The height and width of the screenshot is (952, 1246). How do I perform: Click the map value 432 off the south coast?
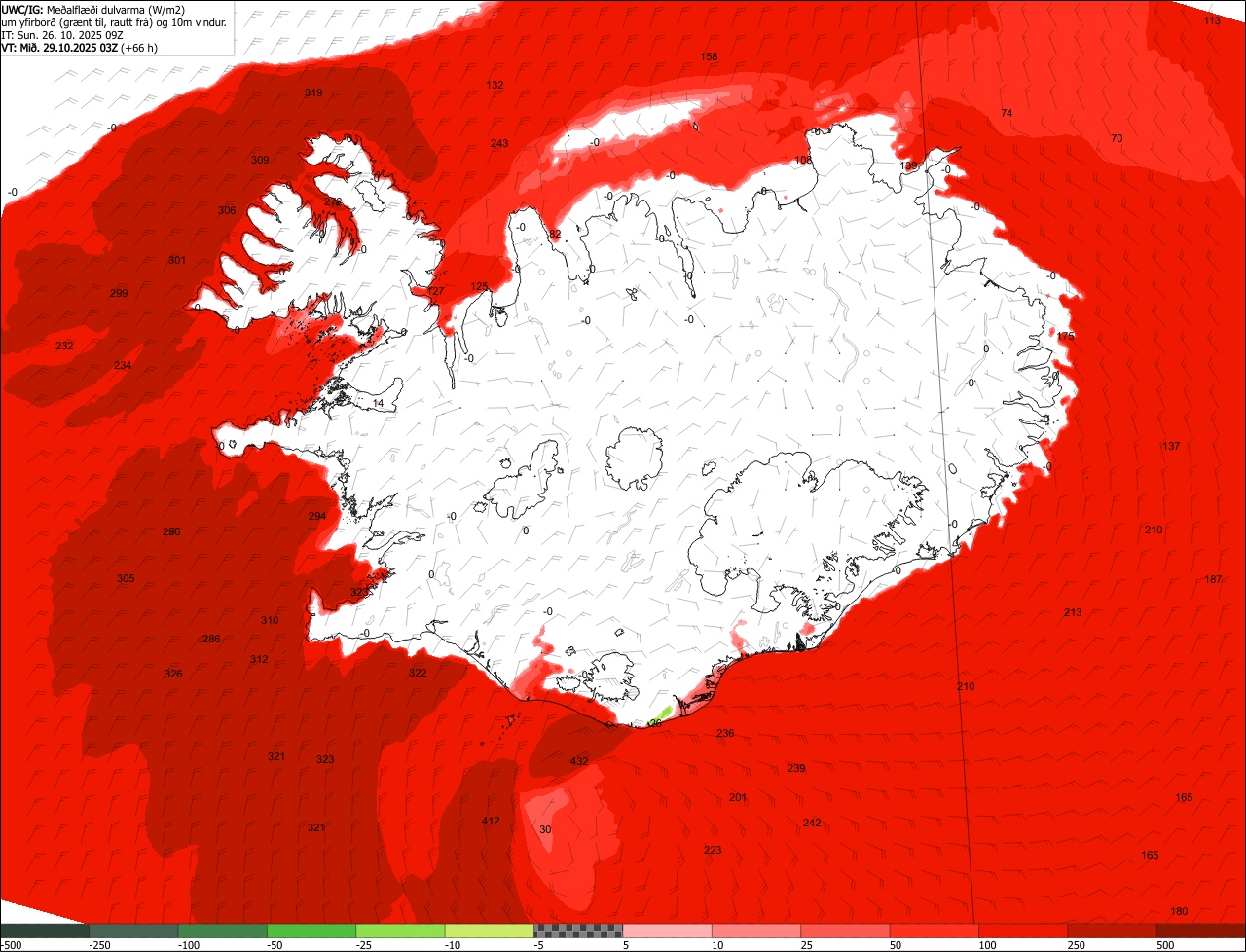click(x=579, y=761)
